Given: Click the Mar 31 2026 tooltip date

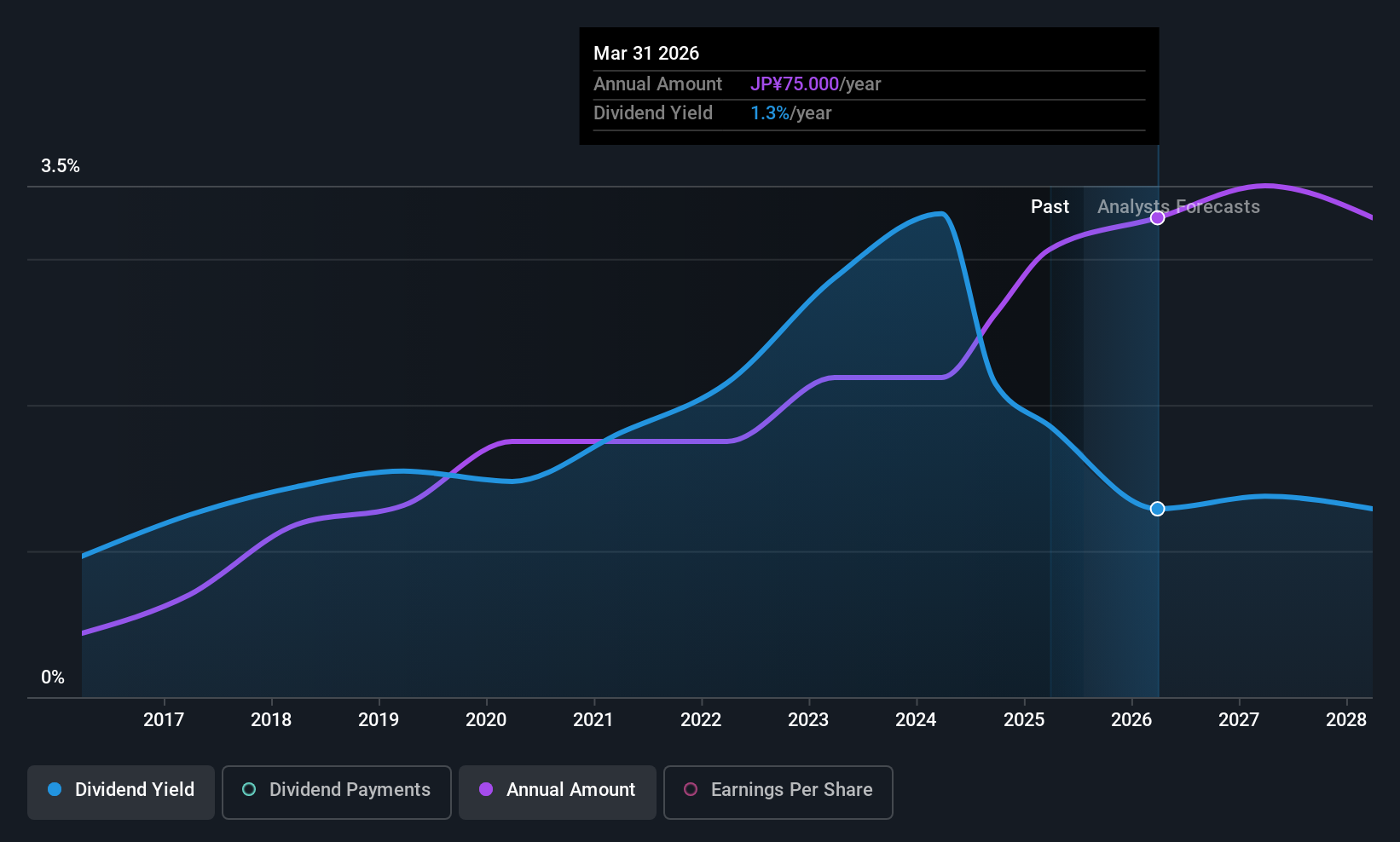Looking at the screenshot, I should (x=646, y=54).
